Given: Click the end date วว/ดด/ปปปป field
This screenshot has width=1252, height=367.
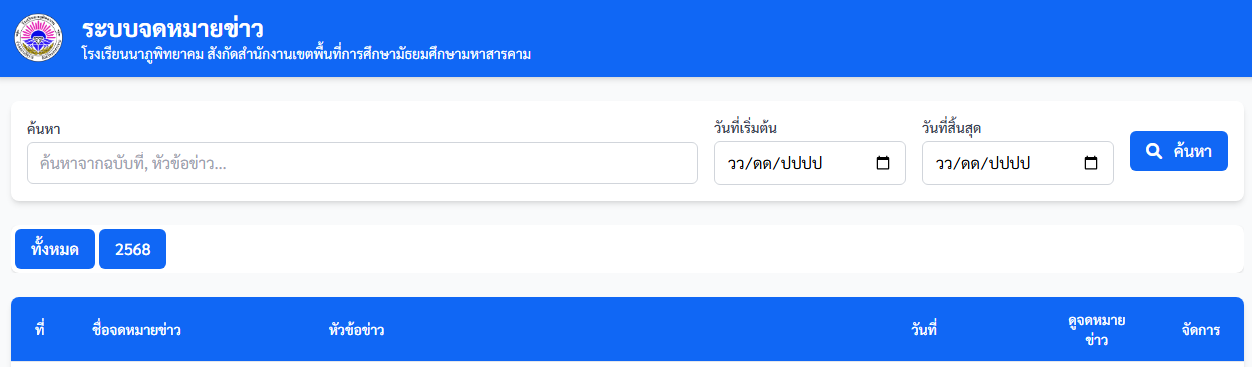Looking at the screenshot, I should [1018, 163].
